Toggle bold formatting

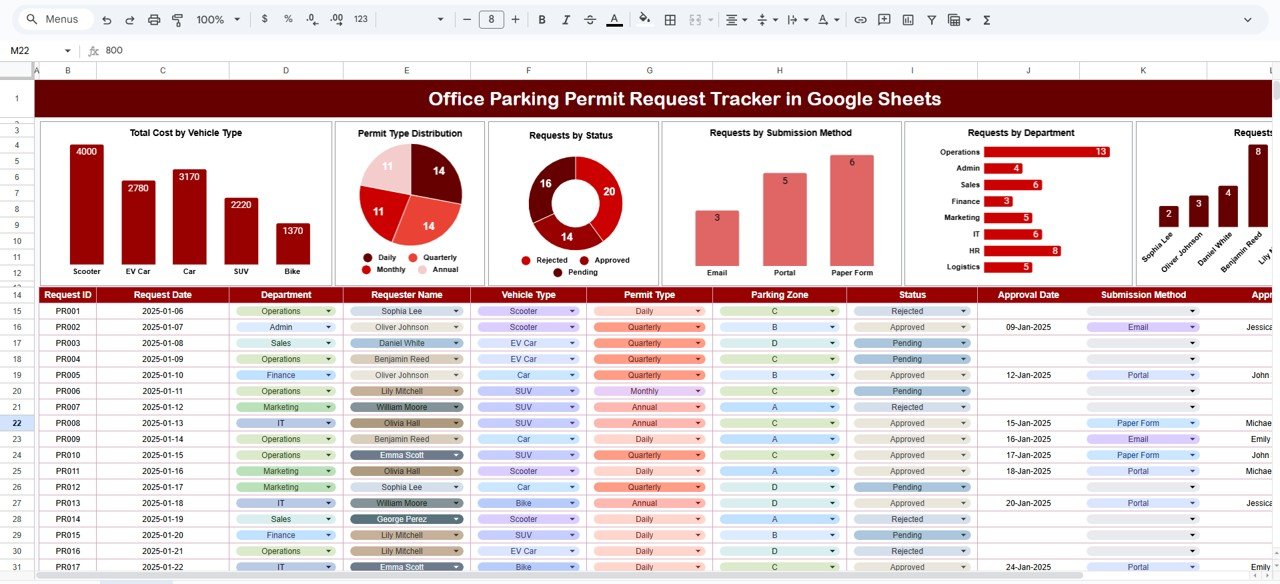(x=541, y=19)
